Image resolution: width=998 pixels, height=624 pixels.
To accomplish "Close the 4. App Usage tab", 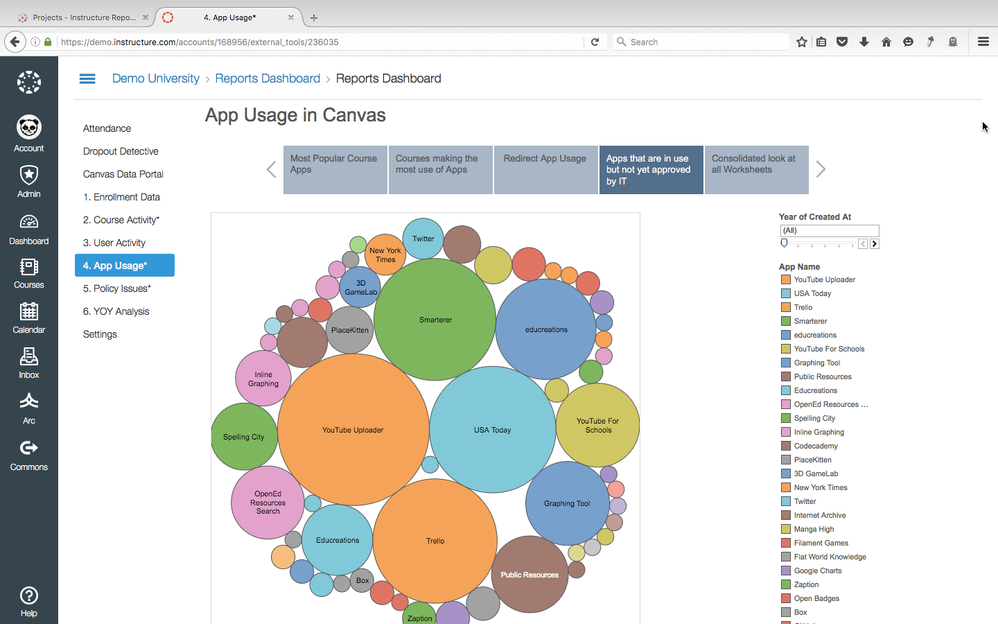I will coord(291,18).
